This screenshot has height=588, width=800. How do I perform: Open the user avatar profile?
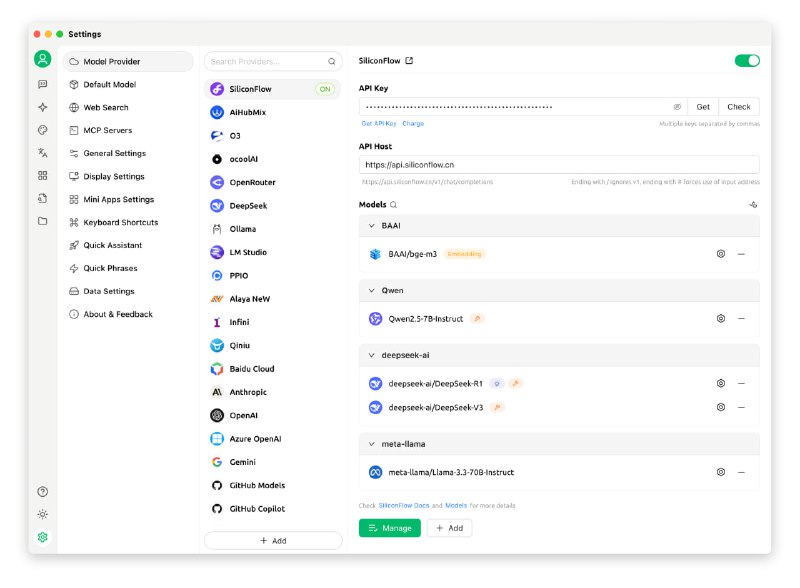tap(43, 59)
